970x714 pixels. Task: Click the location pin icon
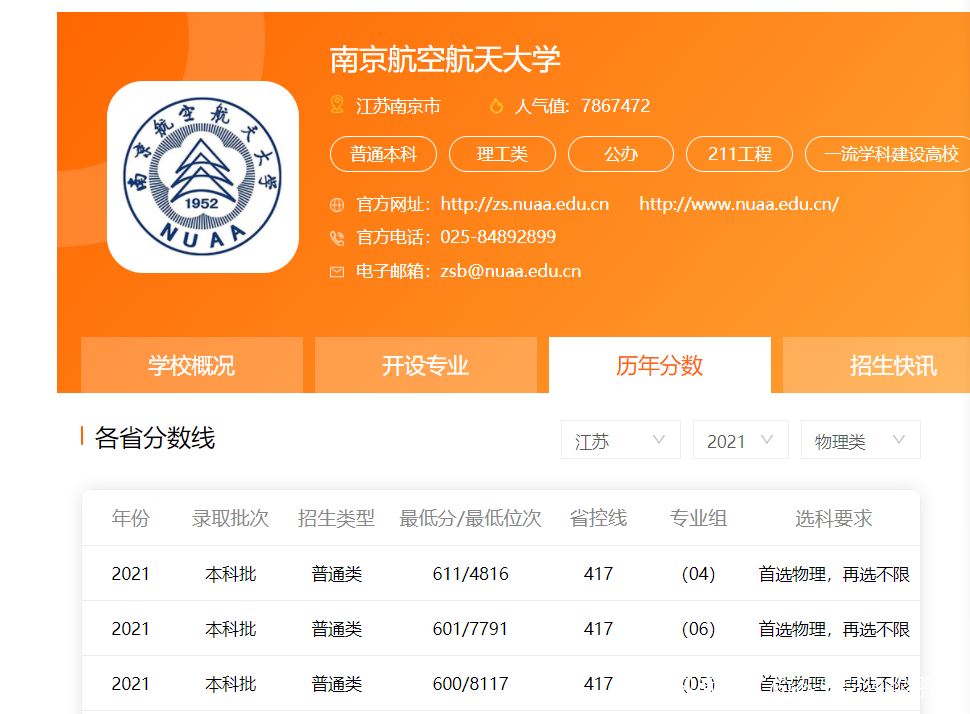[337, 105]
